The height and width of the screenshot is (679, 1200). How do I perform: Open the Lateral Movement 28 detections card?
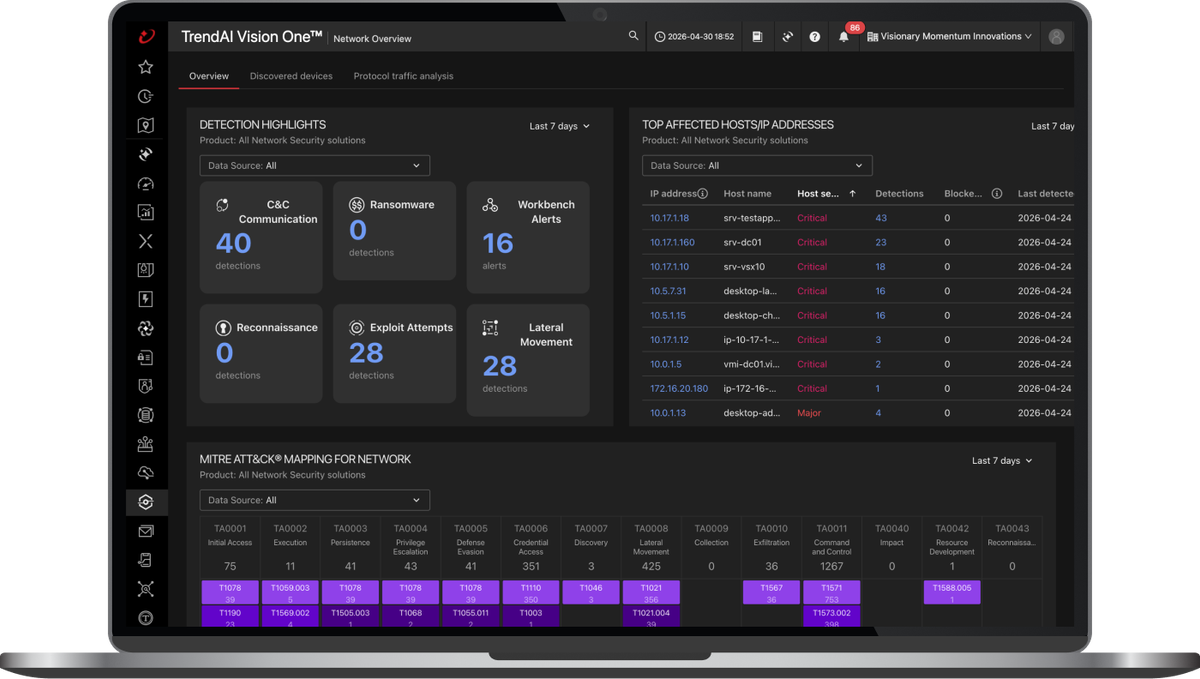(x=528, y=360)
